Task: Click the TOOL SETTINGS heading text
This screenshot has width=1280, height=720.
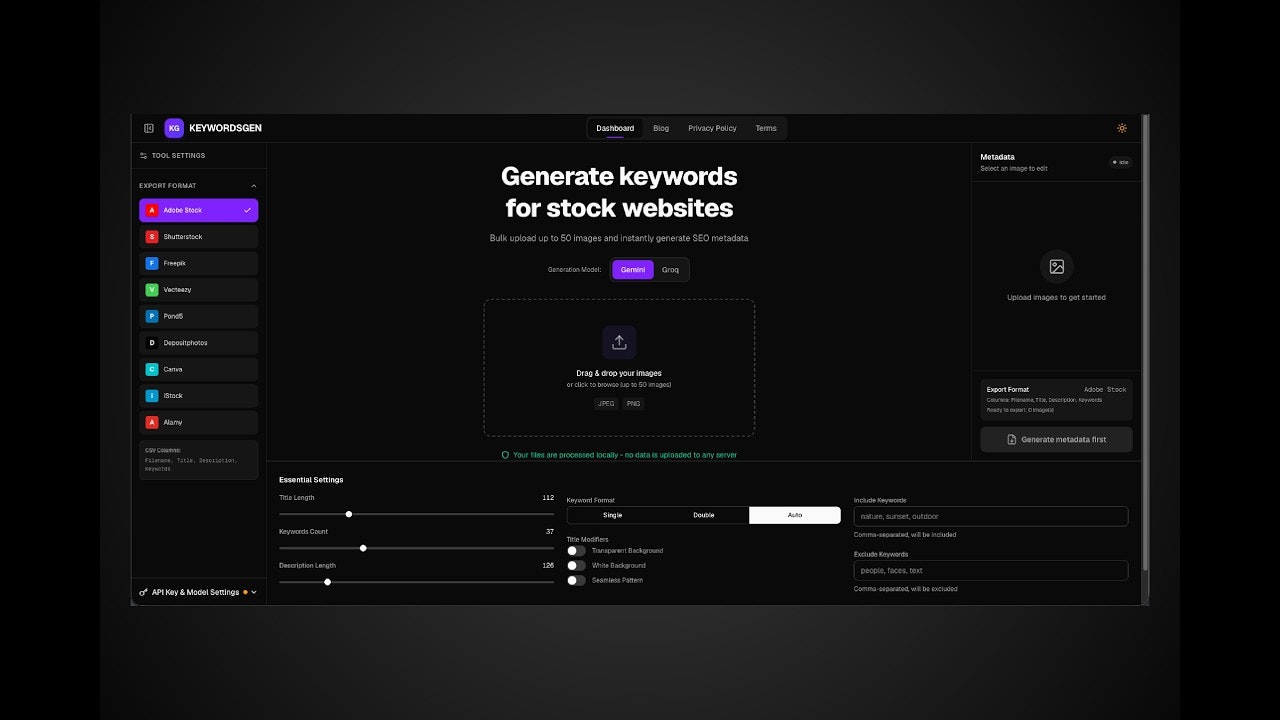Action: 178,156
